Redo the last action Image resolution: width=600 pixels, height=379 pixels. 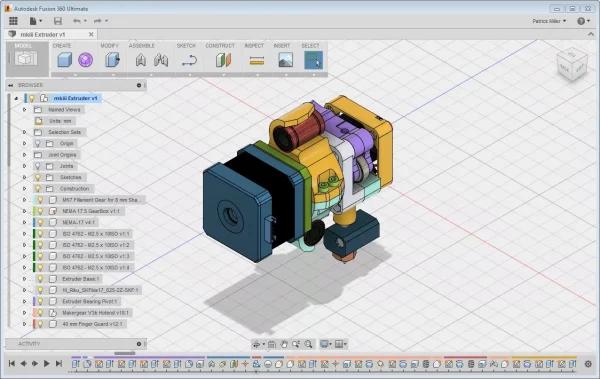coord(98,21)
